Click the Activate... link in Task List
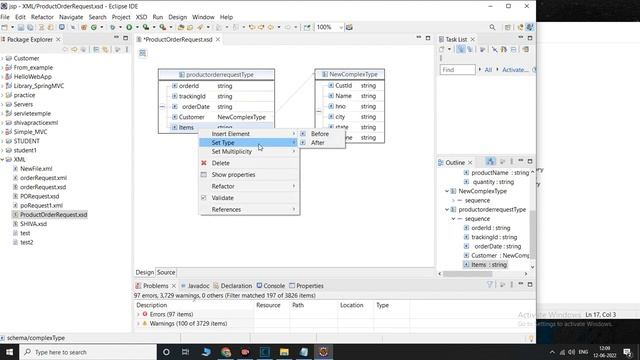This screenshot has width=640, height=360. coord(515,70)
